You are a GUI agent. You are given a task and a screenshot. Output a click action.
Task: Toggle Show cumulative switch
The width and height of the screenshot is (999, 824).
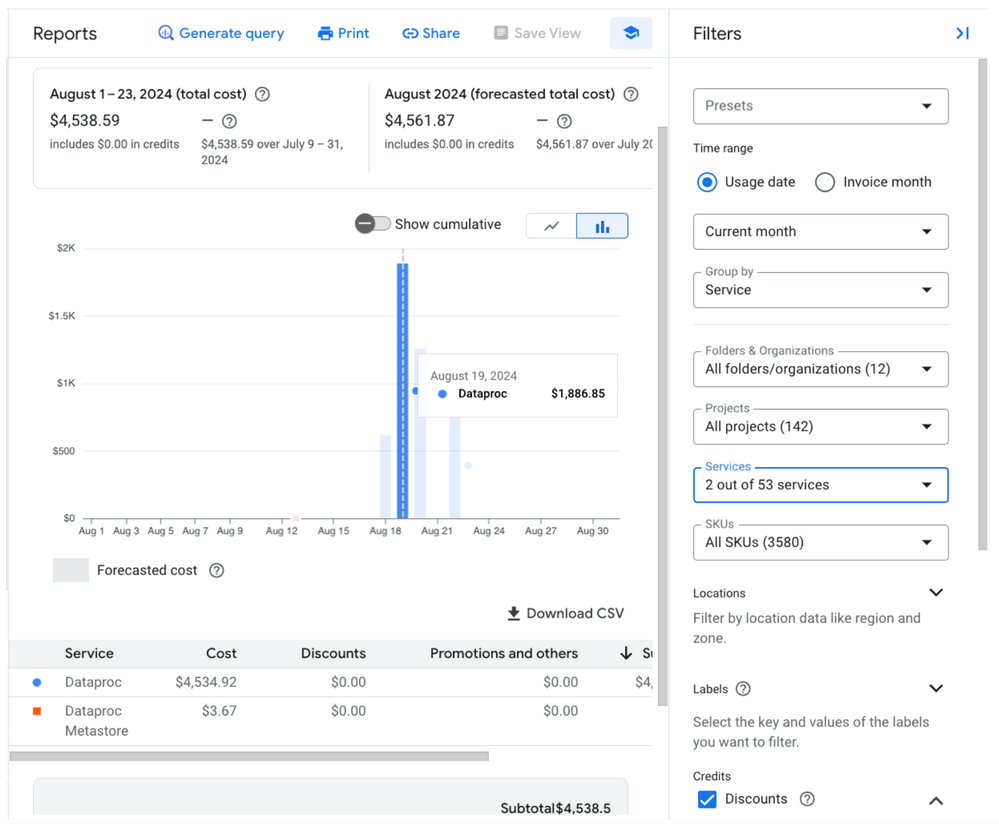[373, 224]
